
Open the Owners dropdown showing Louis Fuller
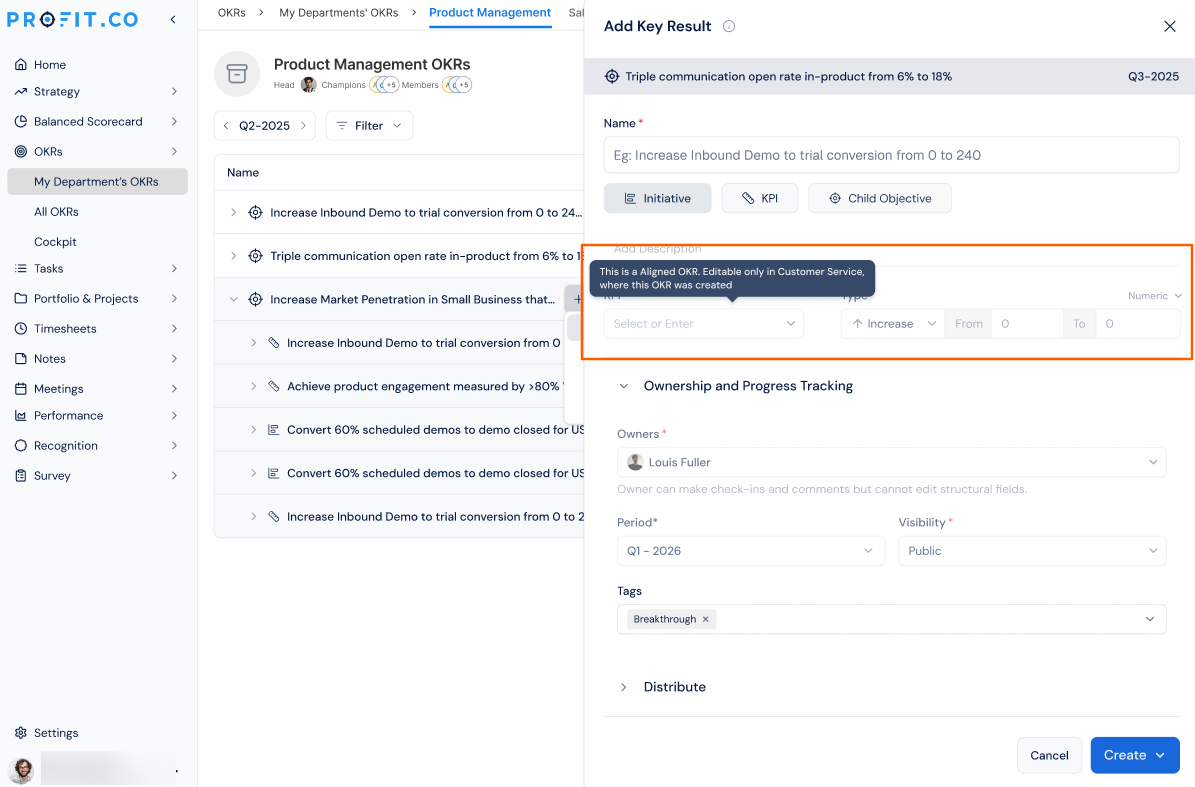click(x=892, y=462)
